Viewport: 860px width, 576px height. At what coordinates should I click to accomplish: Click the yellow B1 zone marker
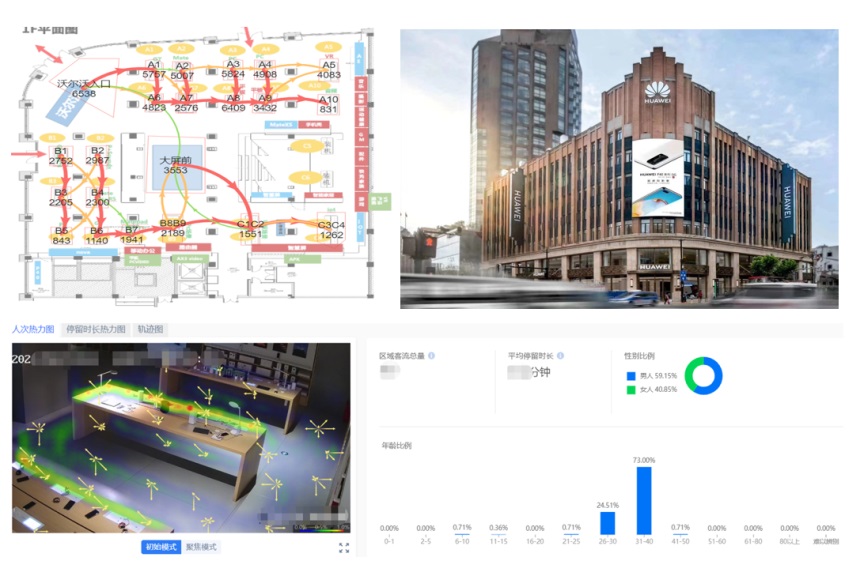(52, 138)
